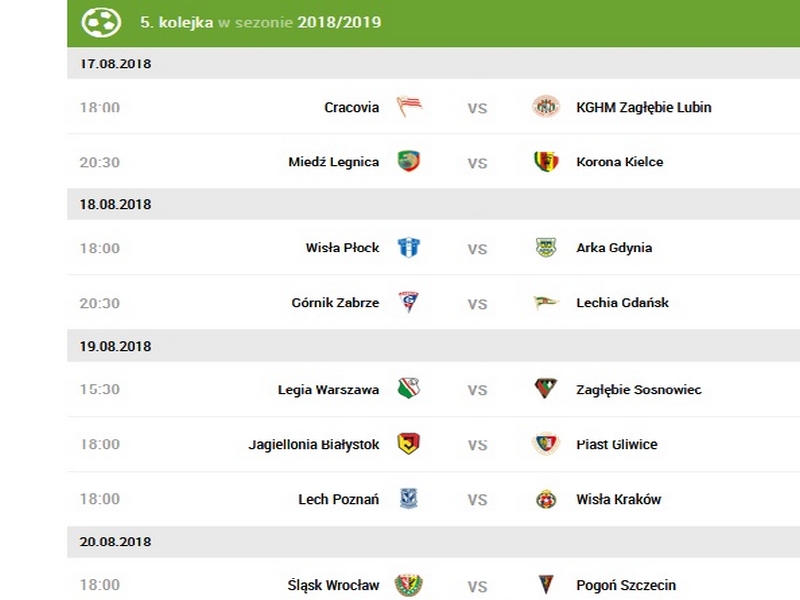The height and width of the screenshot is (600, 800).
Task: Click the Wisła Kraków crest
Action: 546,499
